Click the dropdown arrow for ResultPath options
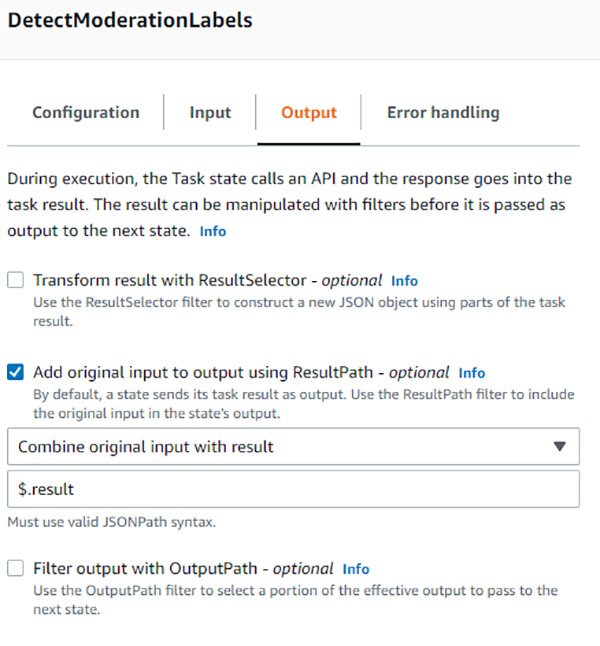The width and height of the screenshot is (600, 646). 560,447
